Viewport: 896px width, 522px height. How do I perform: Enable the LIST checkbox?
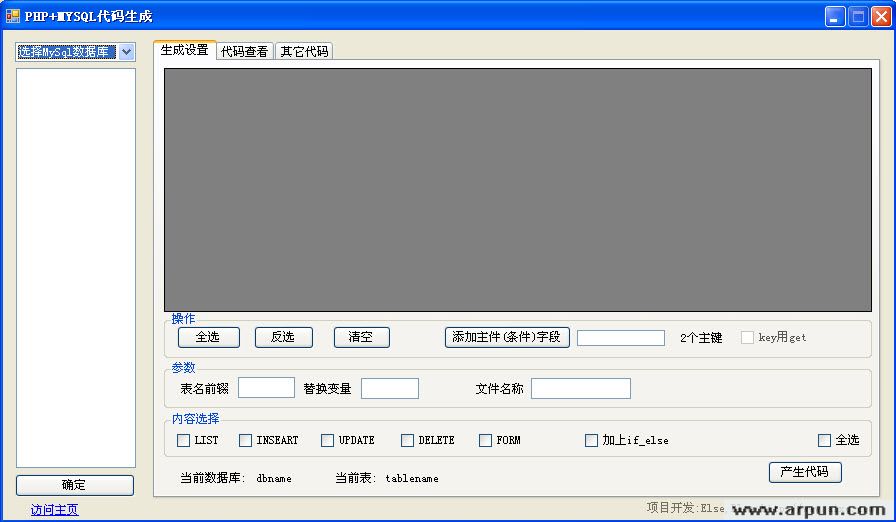point(183,440)
